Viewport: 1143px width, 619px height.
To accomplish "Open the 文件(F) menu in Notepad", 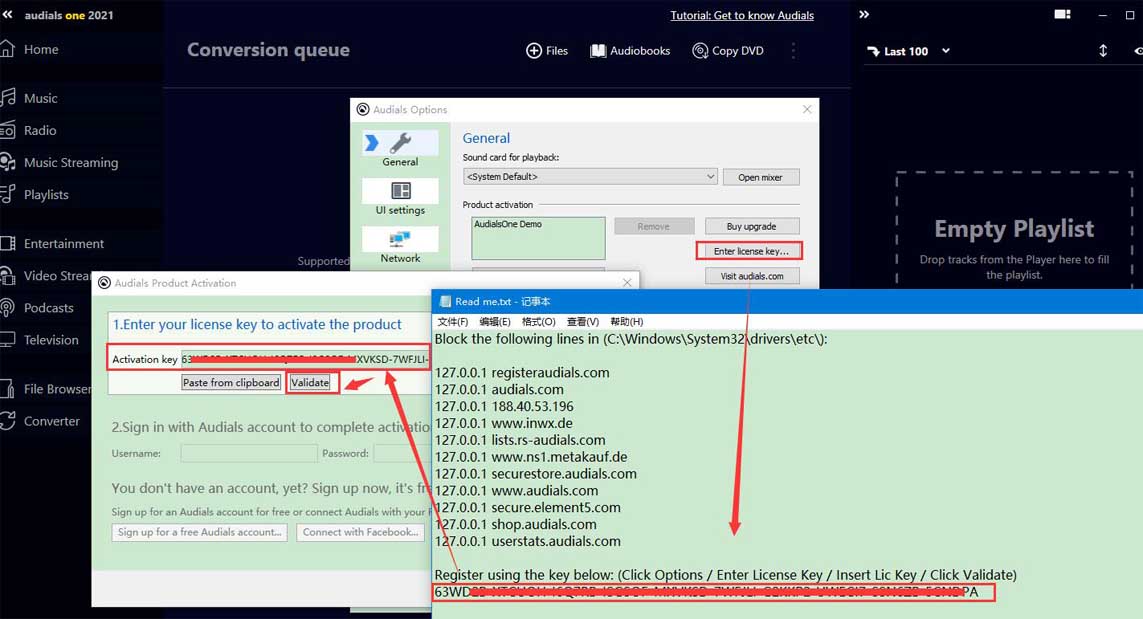I will point(453,322).
